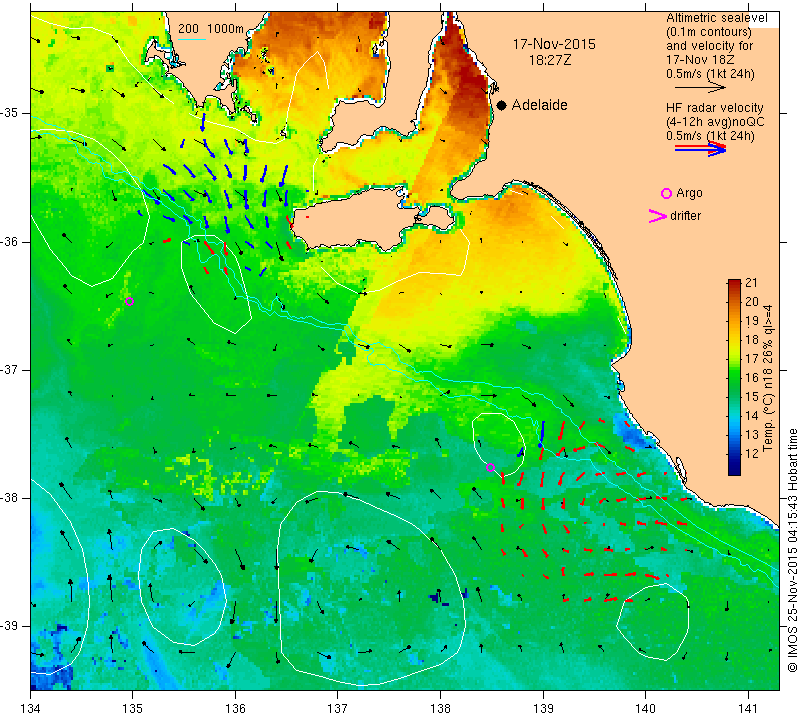Click the latitude label -39

[9, 626]
